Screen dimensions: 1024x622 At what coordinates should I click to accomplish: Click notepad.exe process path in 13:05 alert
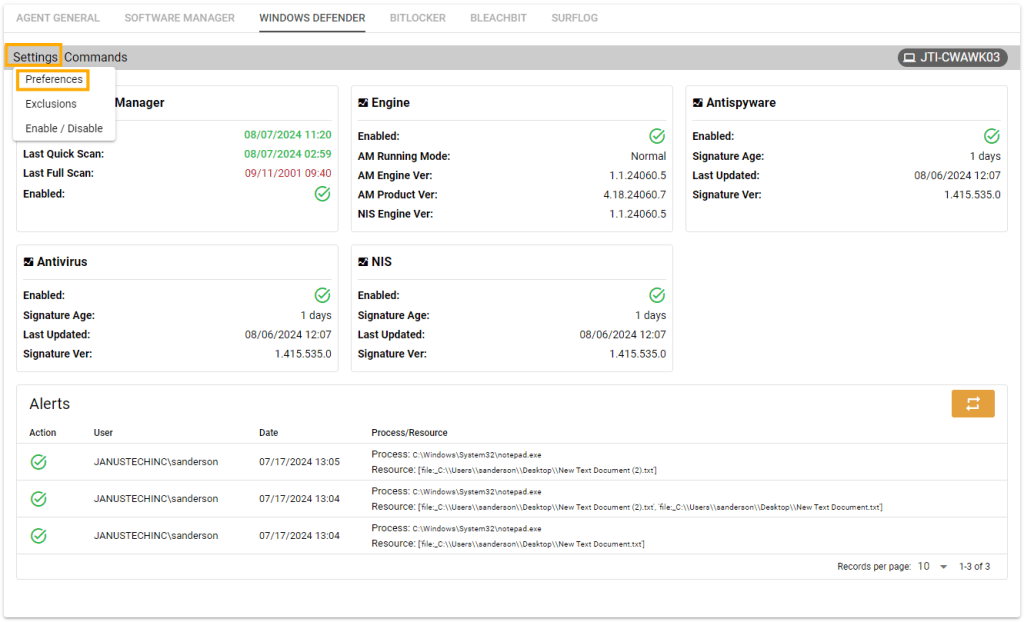click(477, 455)
